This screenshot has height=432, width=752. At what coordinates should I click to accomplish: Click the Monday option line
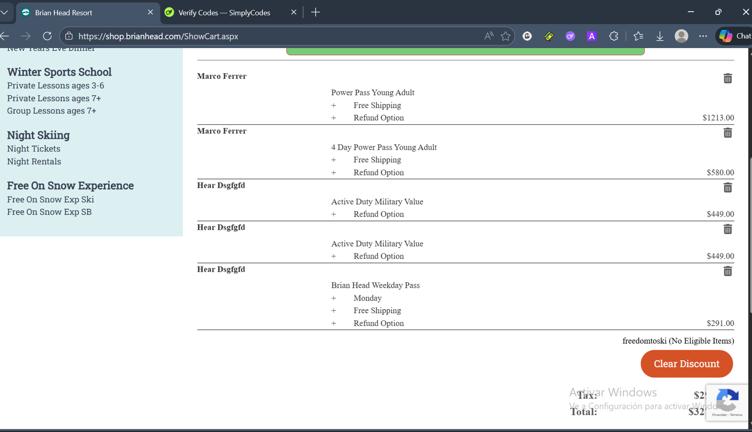point(367,298)
